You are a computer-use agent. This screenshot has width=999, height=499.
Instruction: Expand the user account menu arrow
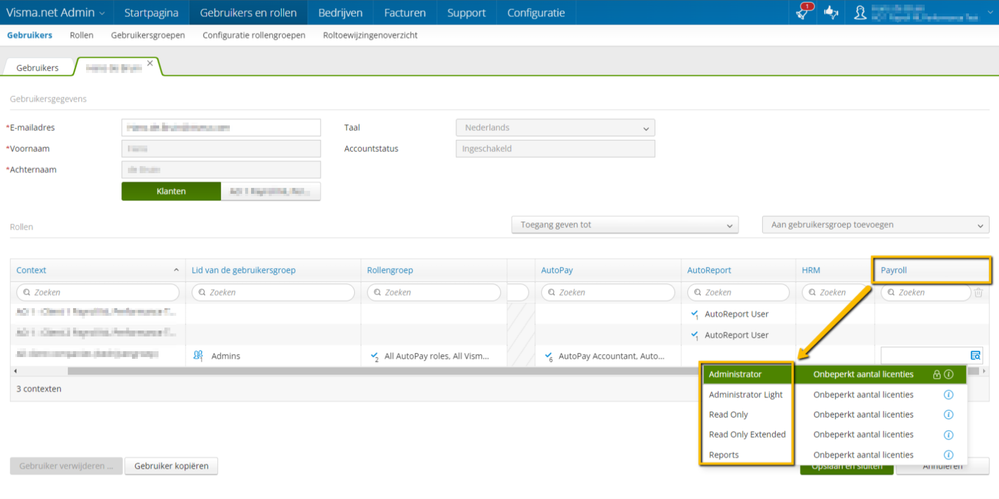click(x=989, y=13)
